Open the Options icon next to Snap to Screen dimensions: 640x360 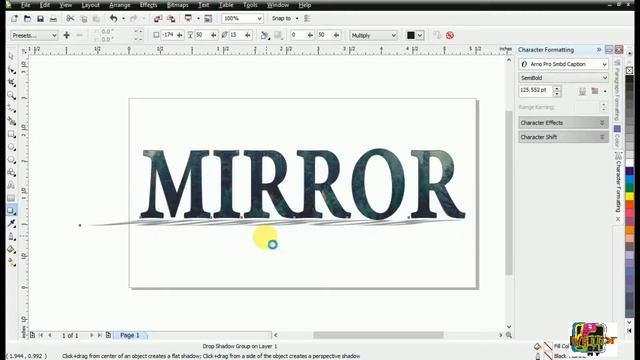point(307,18)
